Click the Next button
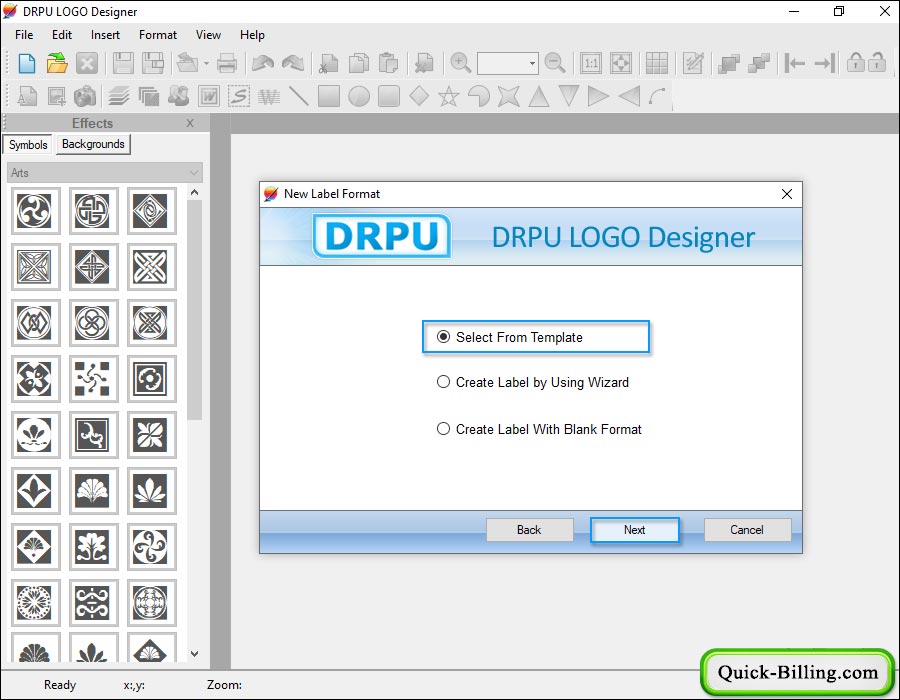 pyautogui.click(x=634, y=530)
